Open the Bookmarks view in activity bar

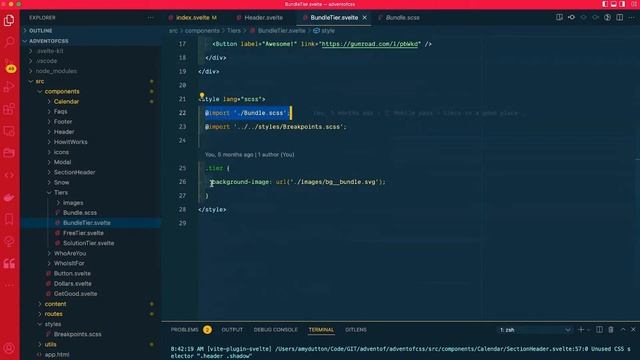9,220
